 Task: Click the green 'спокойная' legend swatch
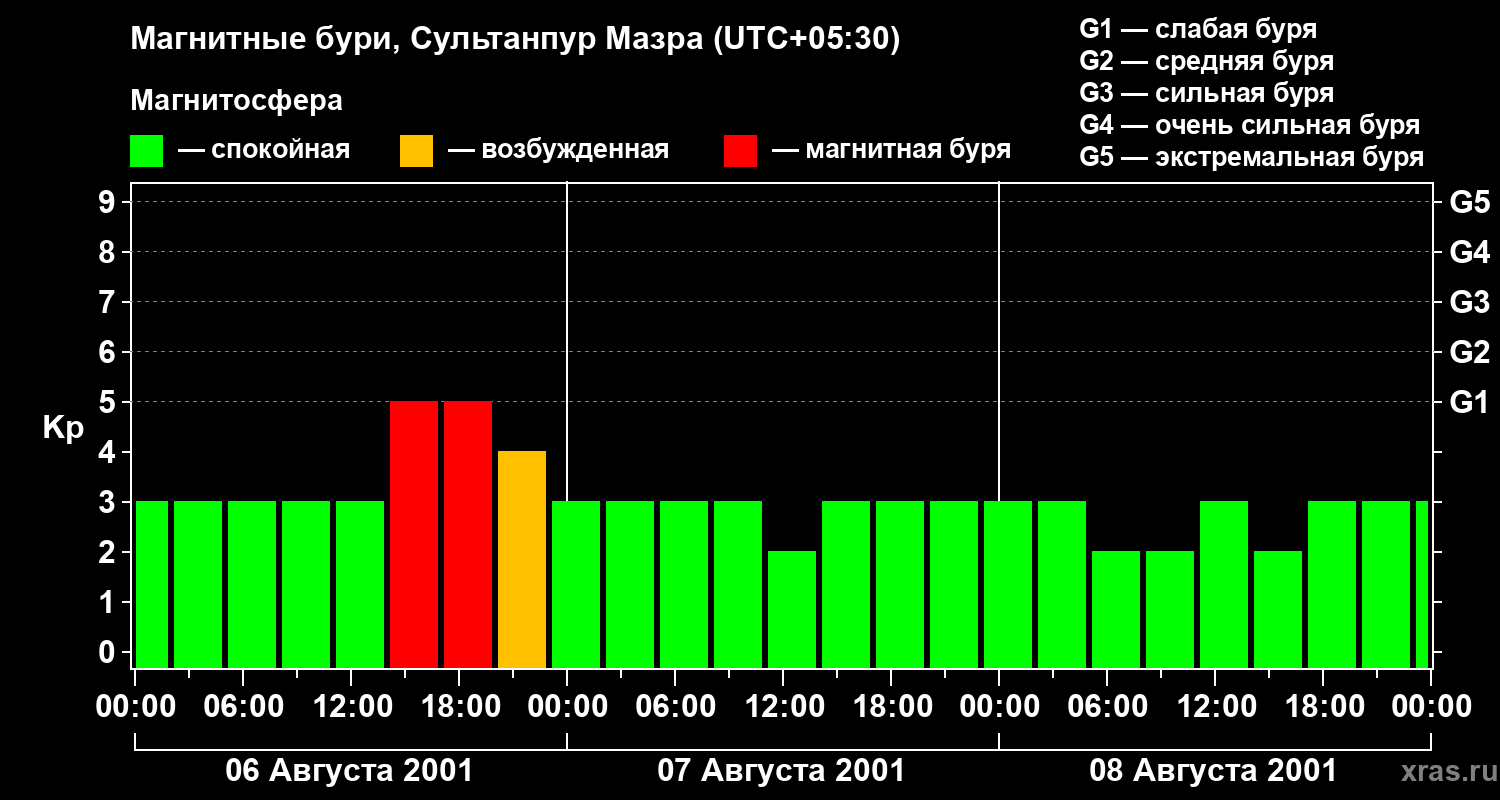(147, 151)
